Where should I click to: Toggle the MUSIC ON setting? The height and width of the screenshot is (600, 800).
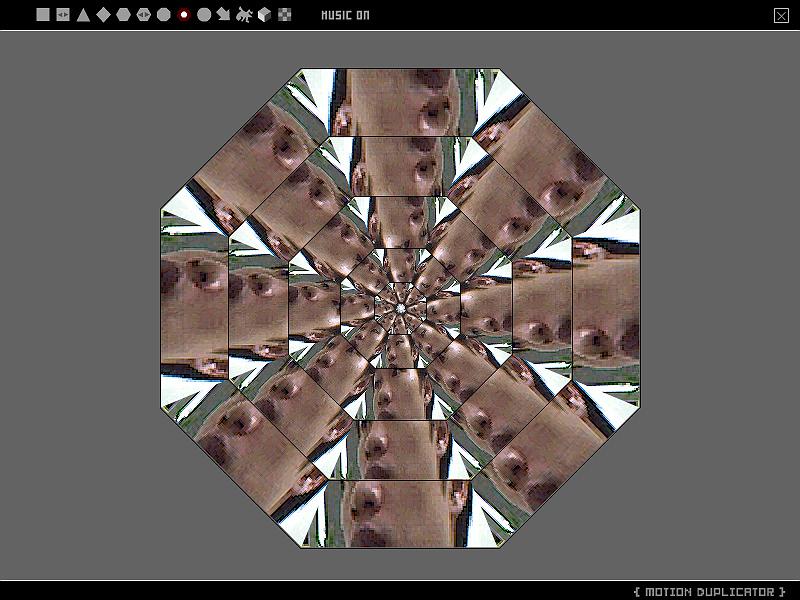tap(345, 15)
